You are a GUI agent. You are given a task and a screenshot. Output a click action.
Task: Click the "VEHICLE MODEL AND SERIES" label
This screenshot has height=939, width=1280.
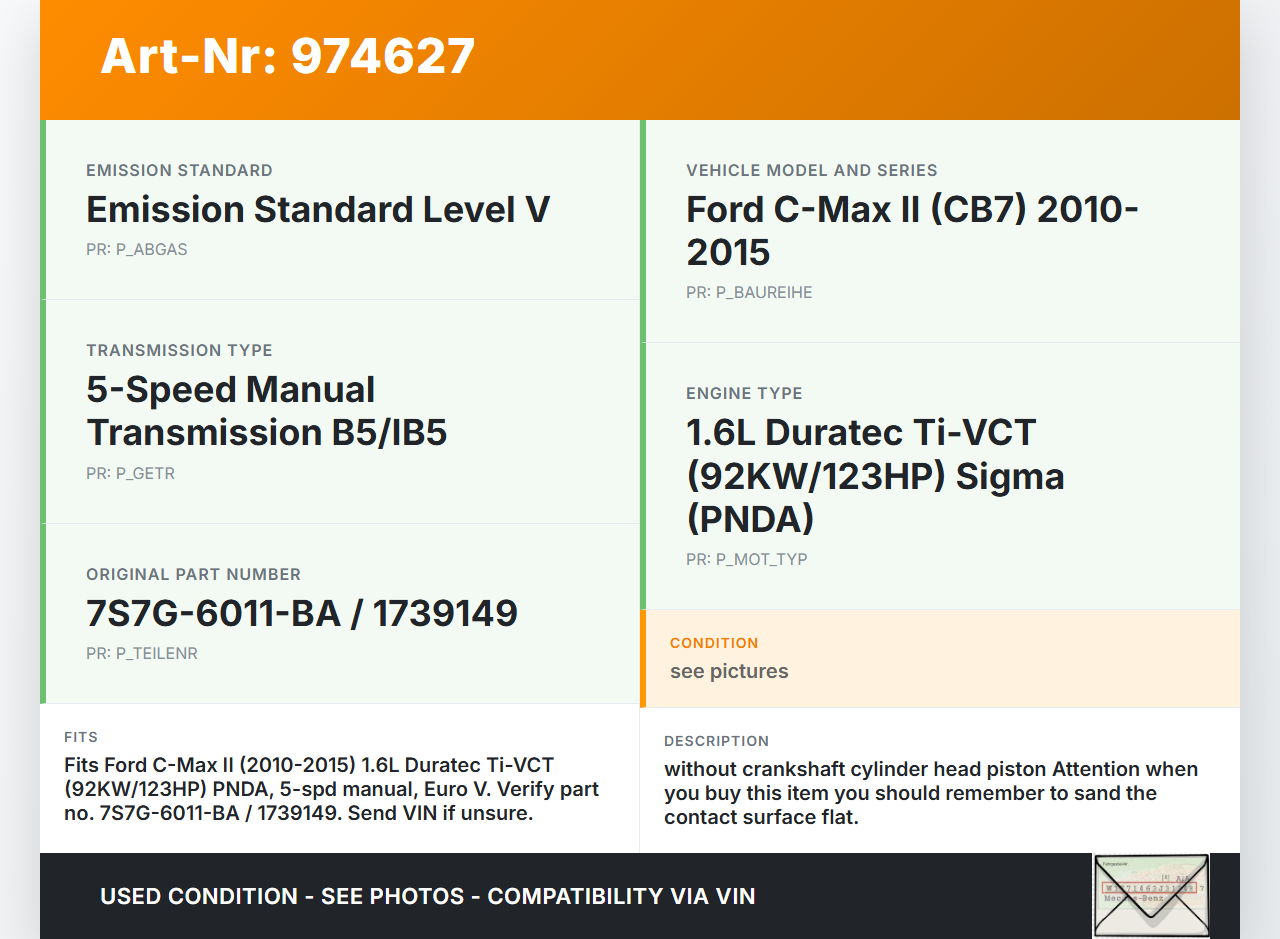[x=812, y=171]
